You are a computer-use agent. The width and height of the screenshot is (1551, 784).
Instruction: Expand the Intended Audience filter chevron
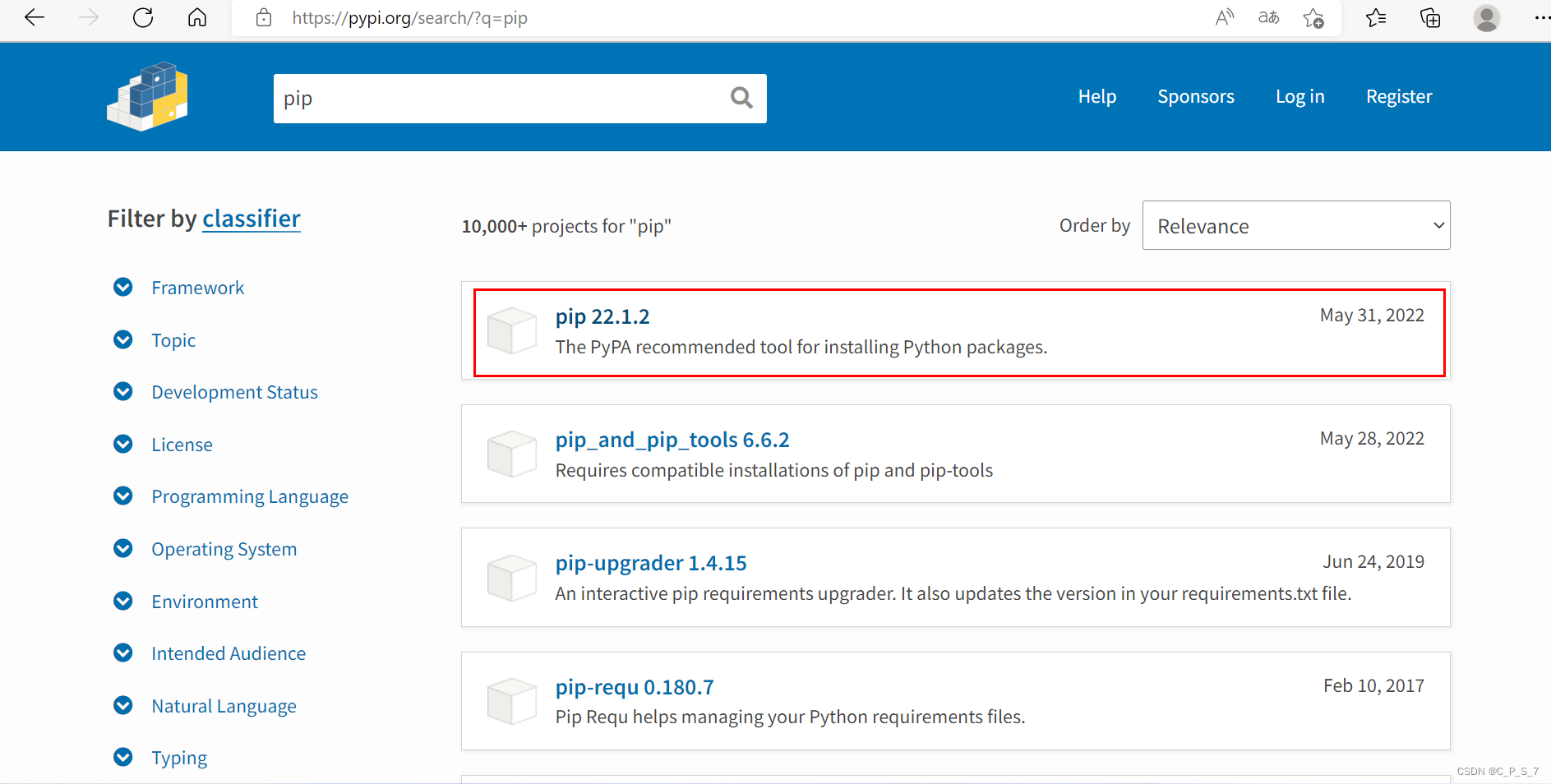tap(123, 653)
